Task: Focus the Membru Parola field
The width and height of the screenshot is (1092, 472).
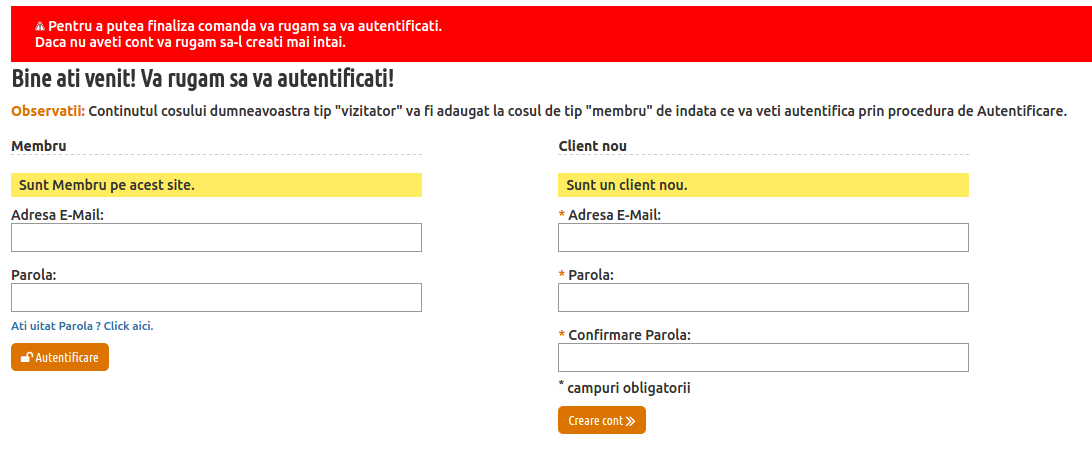Action: click(217, 297)
